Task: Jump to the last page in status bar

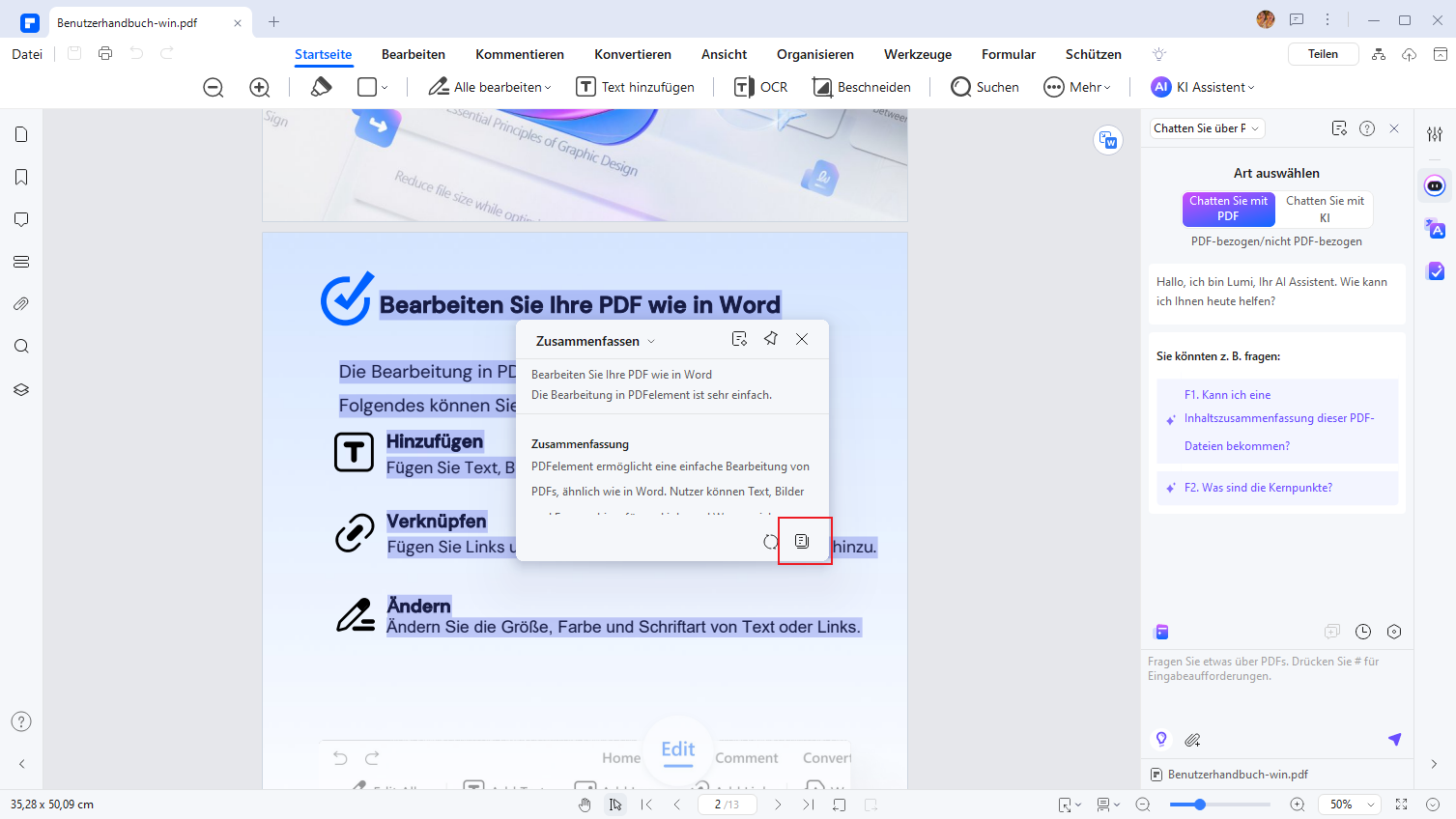Action: click(x=809, y=805)
